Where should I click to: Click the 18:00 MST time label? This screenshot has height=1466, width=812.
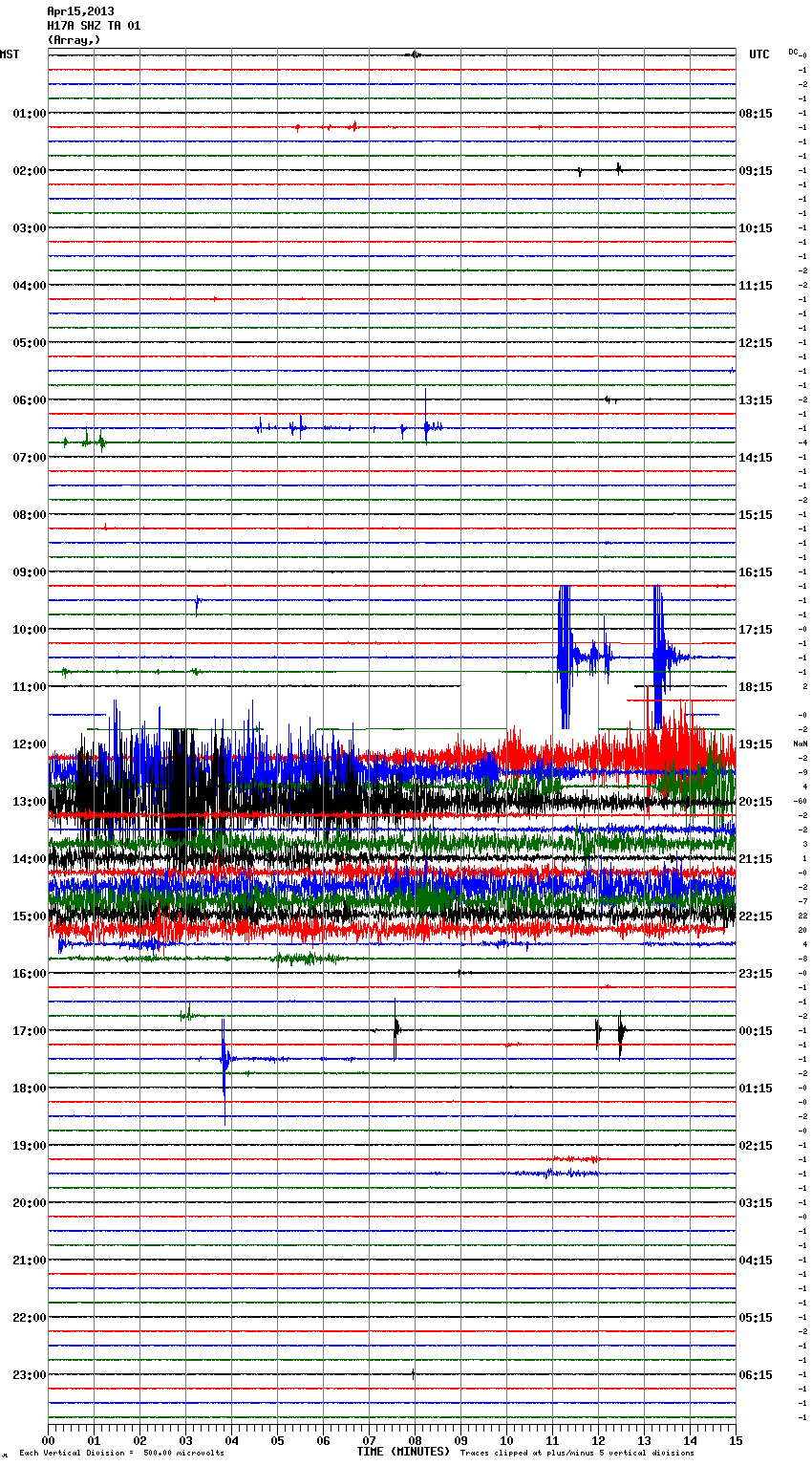(x=30, y=1089)
